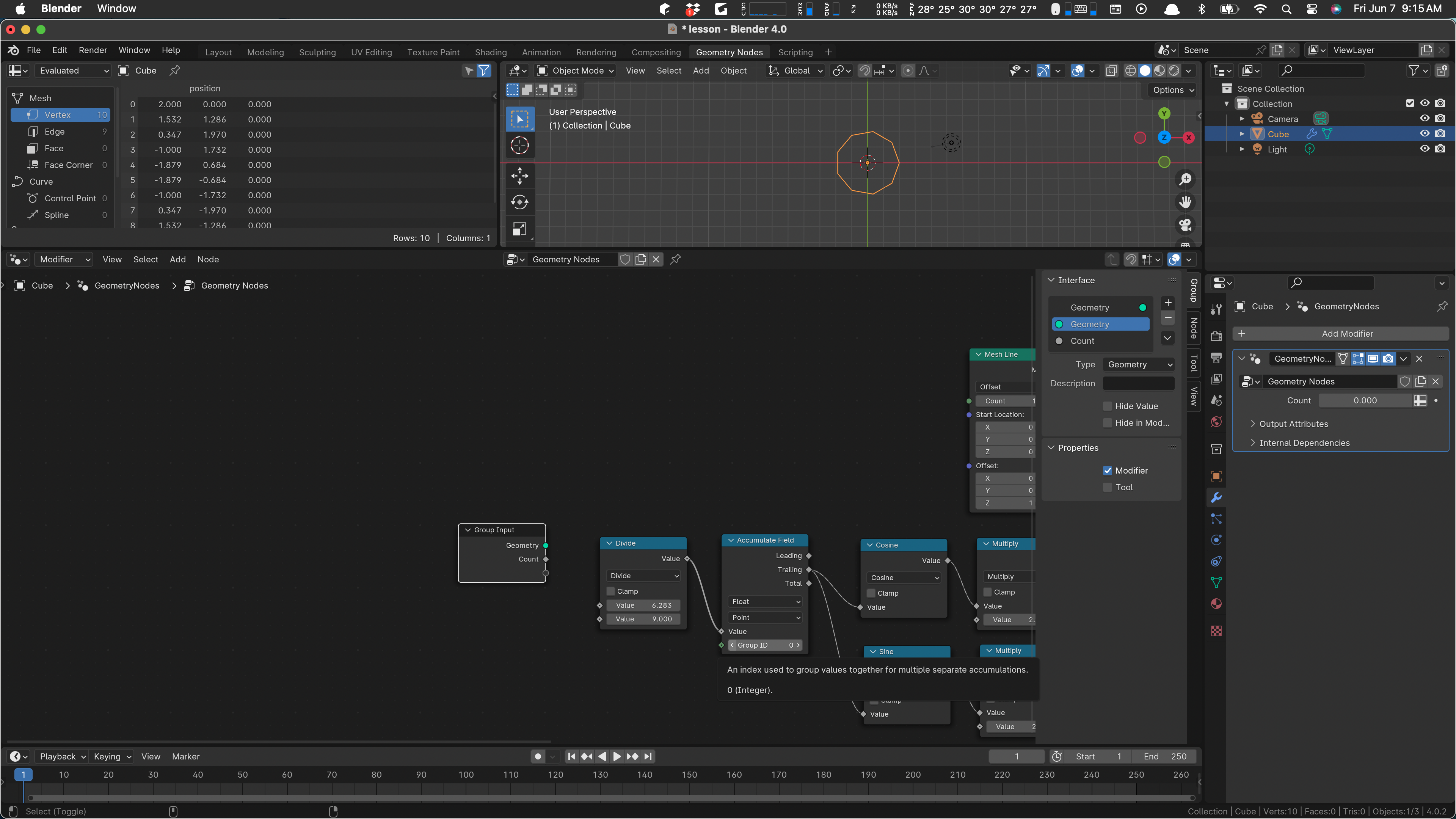Remove interface item with minus button

pos(1168,318)
